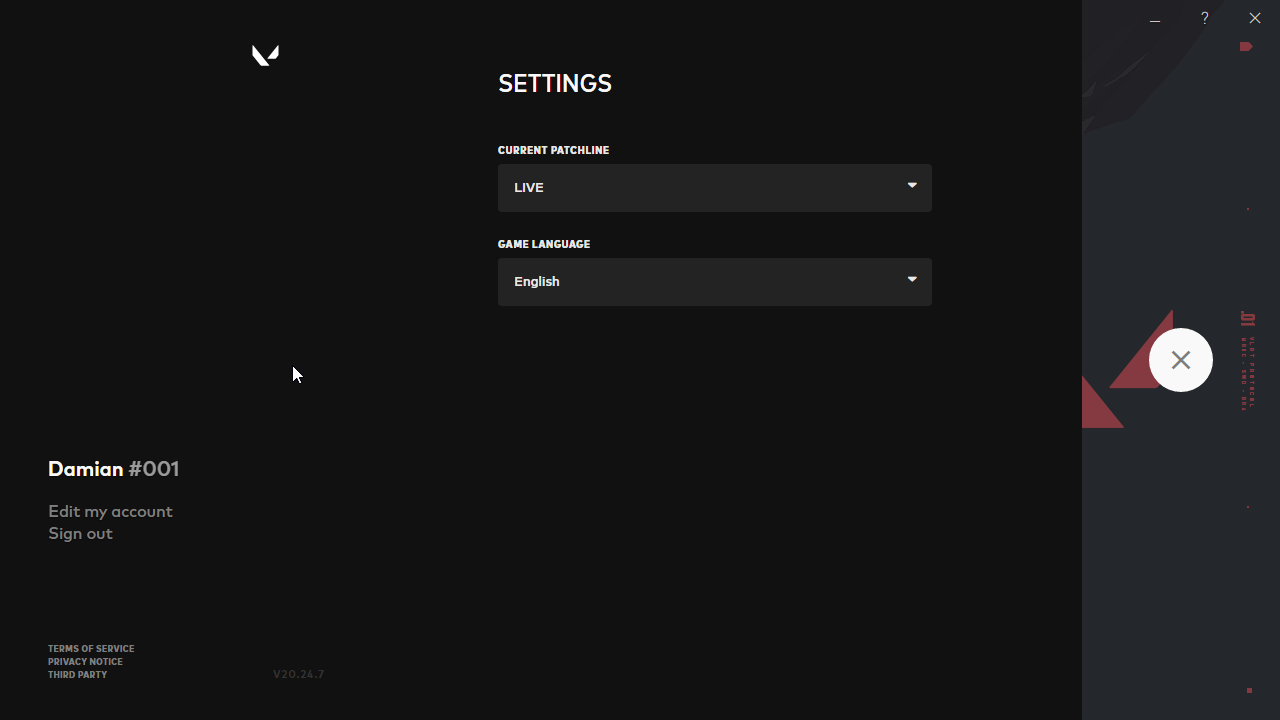Click the vertical VLRT Protocol emblem
Image resolution: width=1280 pixels, height=720 pixels.
1247,360
